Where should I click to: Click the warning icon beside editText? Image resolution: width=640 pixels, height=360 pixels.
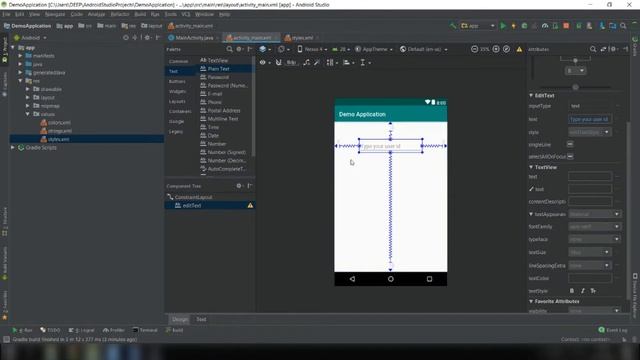[250, 205]
